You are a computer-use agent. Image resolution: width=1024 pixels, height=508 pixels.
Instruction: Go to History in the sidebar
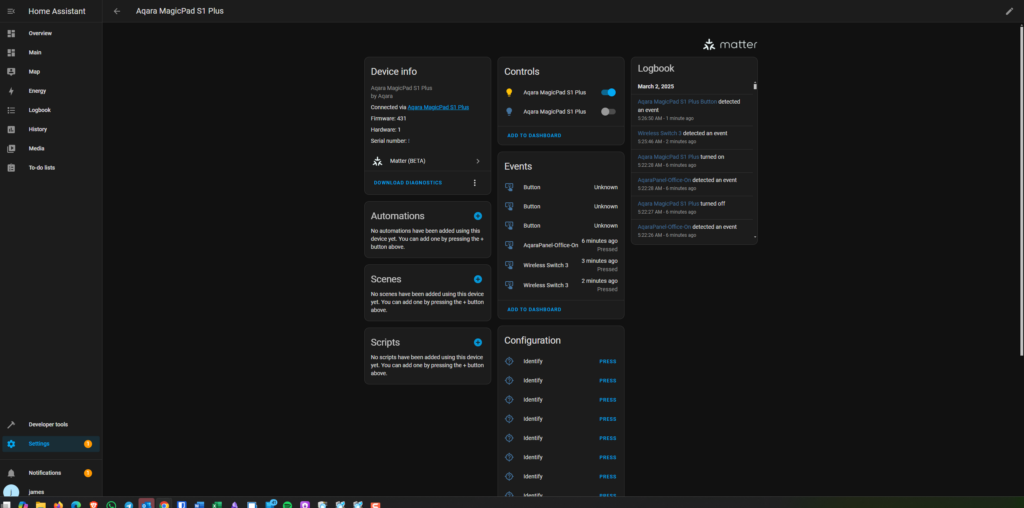[37, 129]
